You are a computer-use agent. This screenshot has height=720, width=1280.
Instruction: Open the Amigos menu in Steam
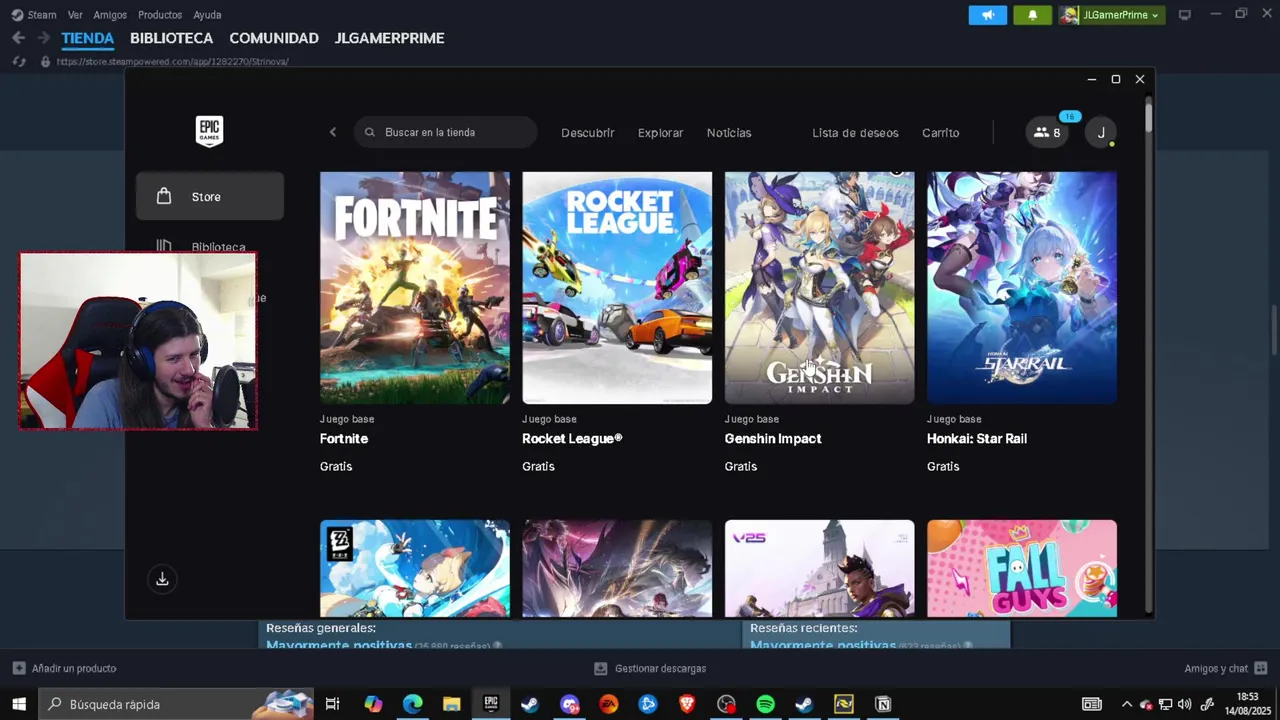[x=110, y=15]
